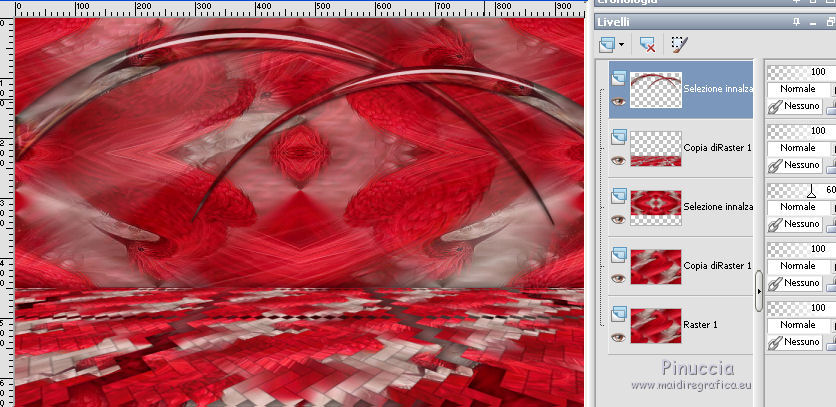Open Normale blend mode dropdown of highlighted top layer
Screen dimensions: 836x407
click(x=800, y=89)
